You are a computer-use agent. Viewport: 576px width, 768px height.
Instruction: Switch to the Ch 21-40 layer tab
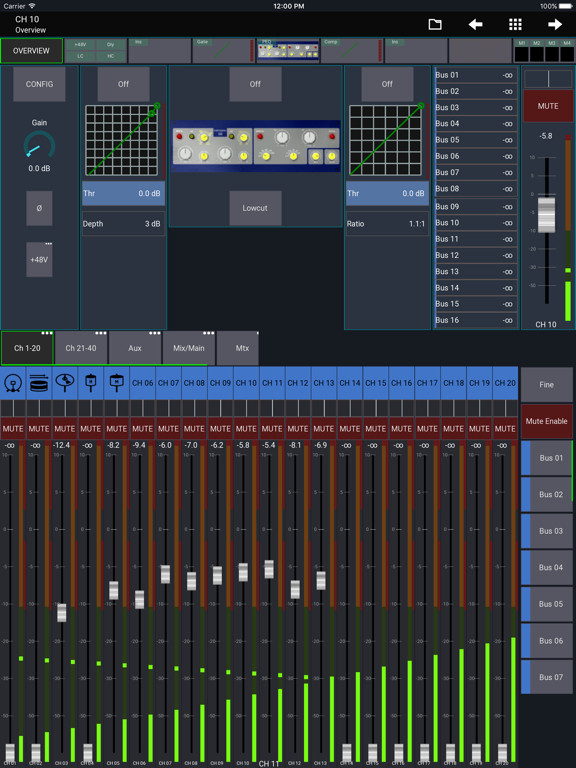[x=81, y=348]
